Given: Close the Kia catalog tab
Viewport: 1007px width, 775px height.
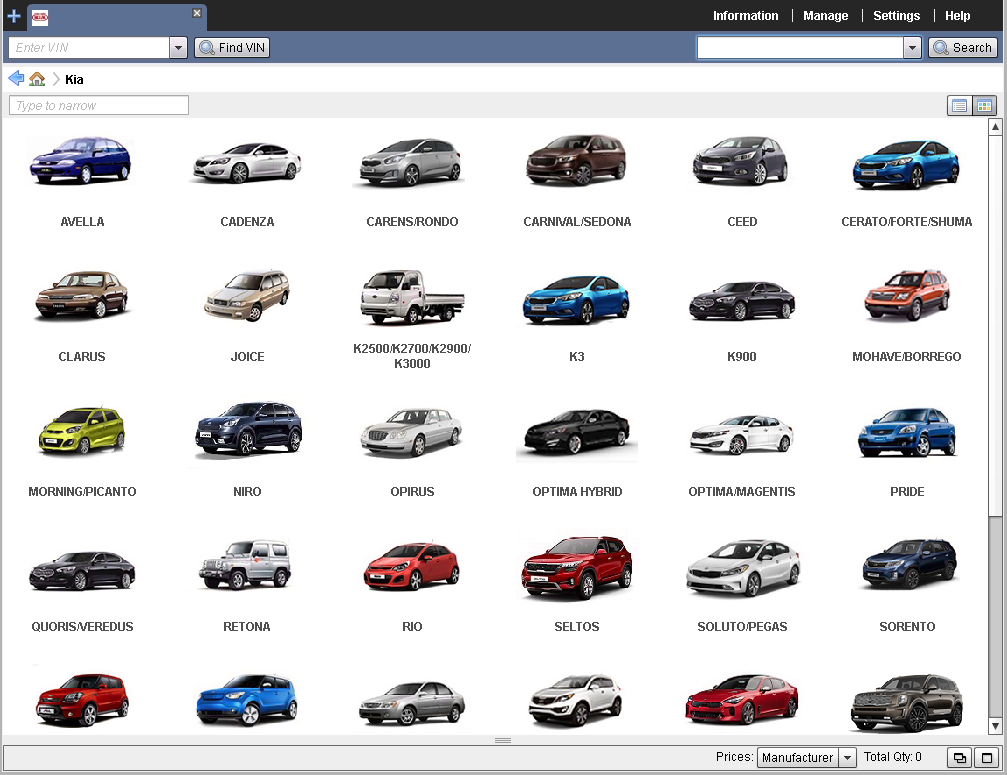Looking at the screenshot, I should pos(197,13).
